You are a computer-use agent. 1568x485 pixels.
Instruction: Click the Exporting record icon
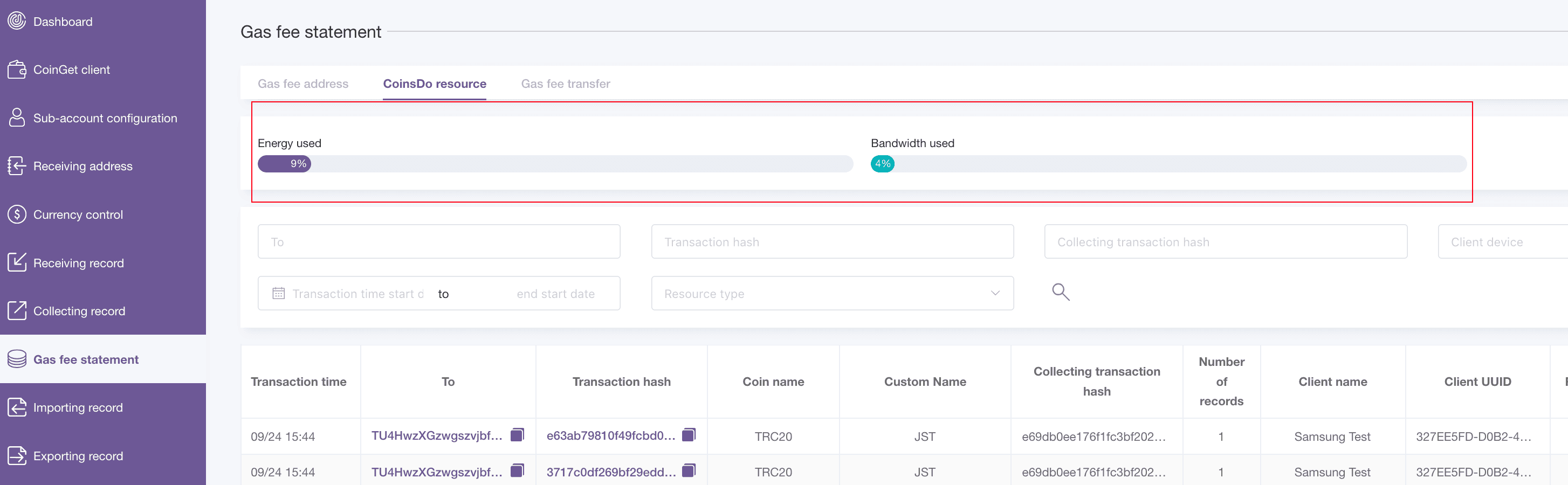point(16,455)
